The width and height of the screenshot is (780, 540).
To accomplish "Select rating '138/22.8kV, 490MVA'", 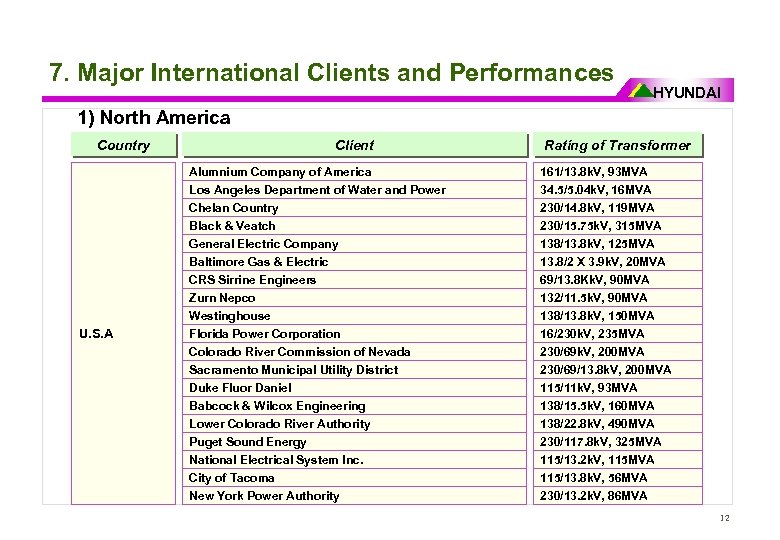I will point(618,423).
